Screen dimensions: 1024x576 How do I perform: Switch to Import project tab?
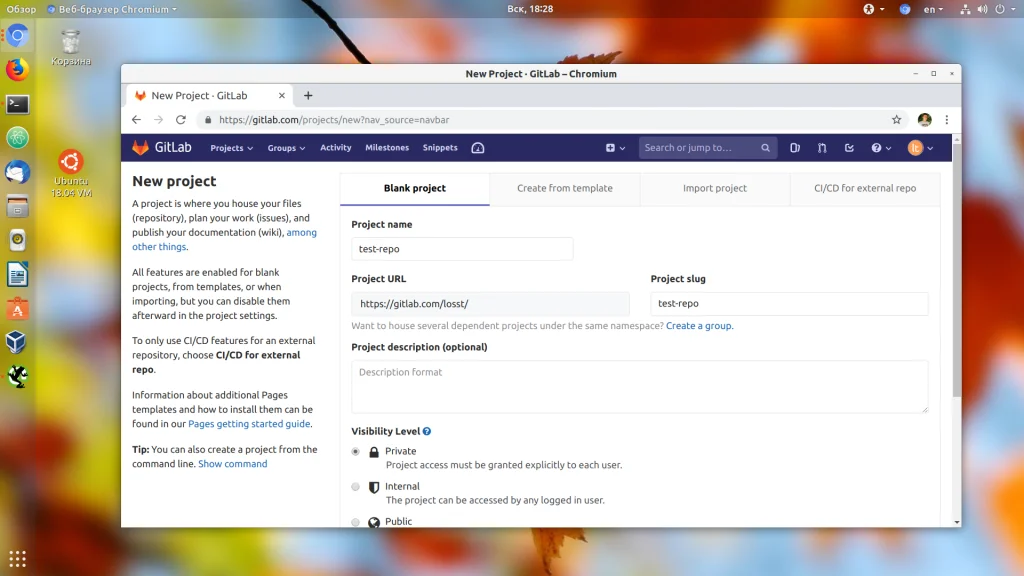pos(715,188)
